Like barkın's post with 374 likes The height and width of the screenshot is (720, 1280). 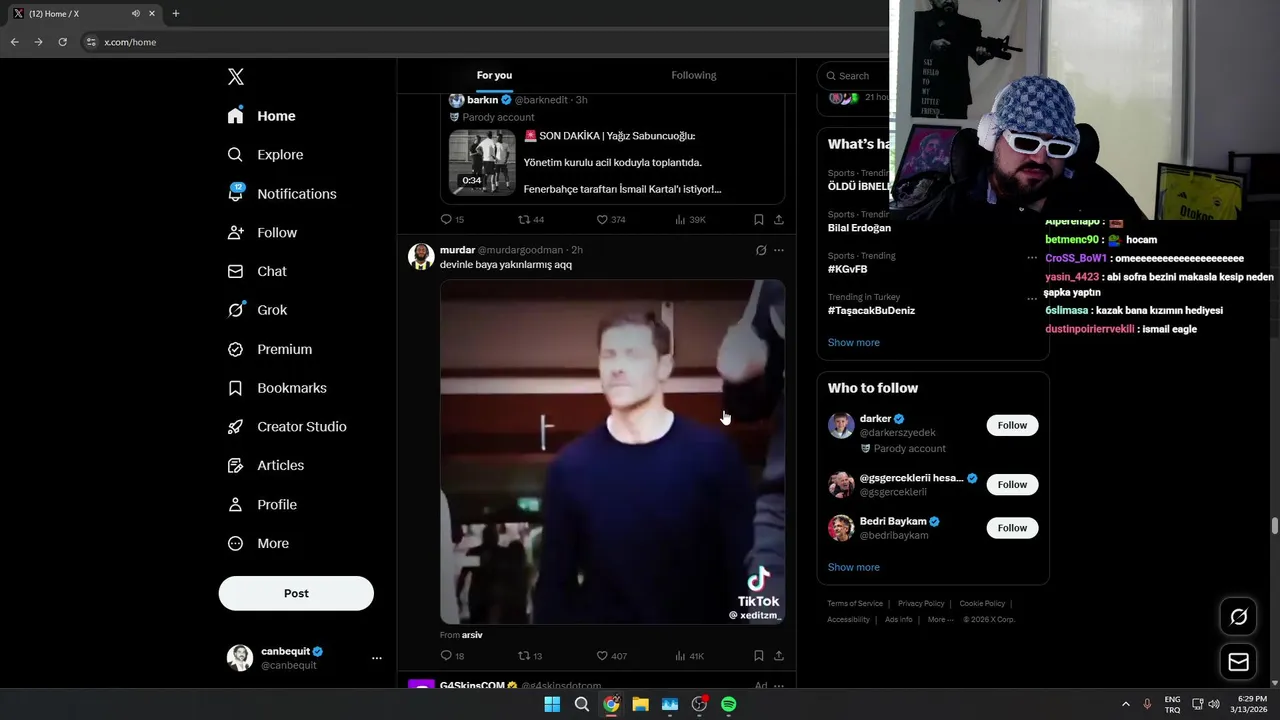point(611,219)
